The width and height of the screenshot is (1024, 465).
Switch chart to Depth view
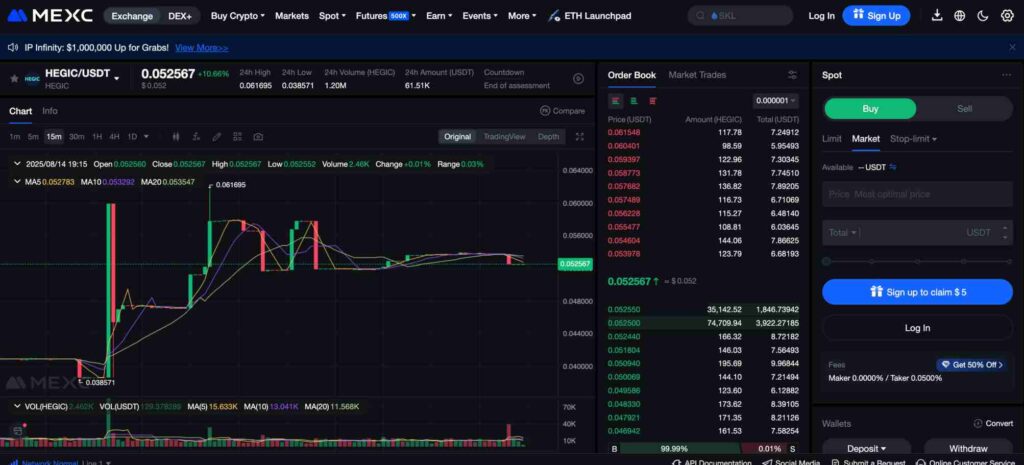[548, 136]
